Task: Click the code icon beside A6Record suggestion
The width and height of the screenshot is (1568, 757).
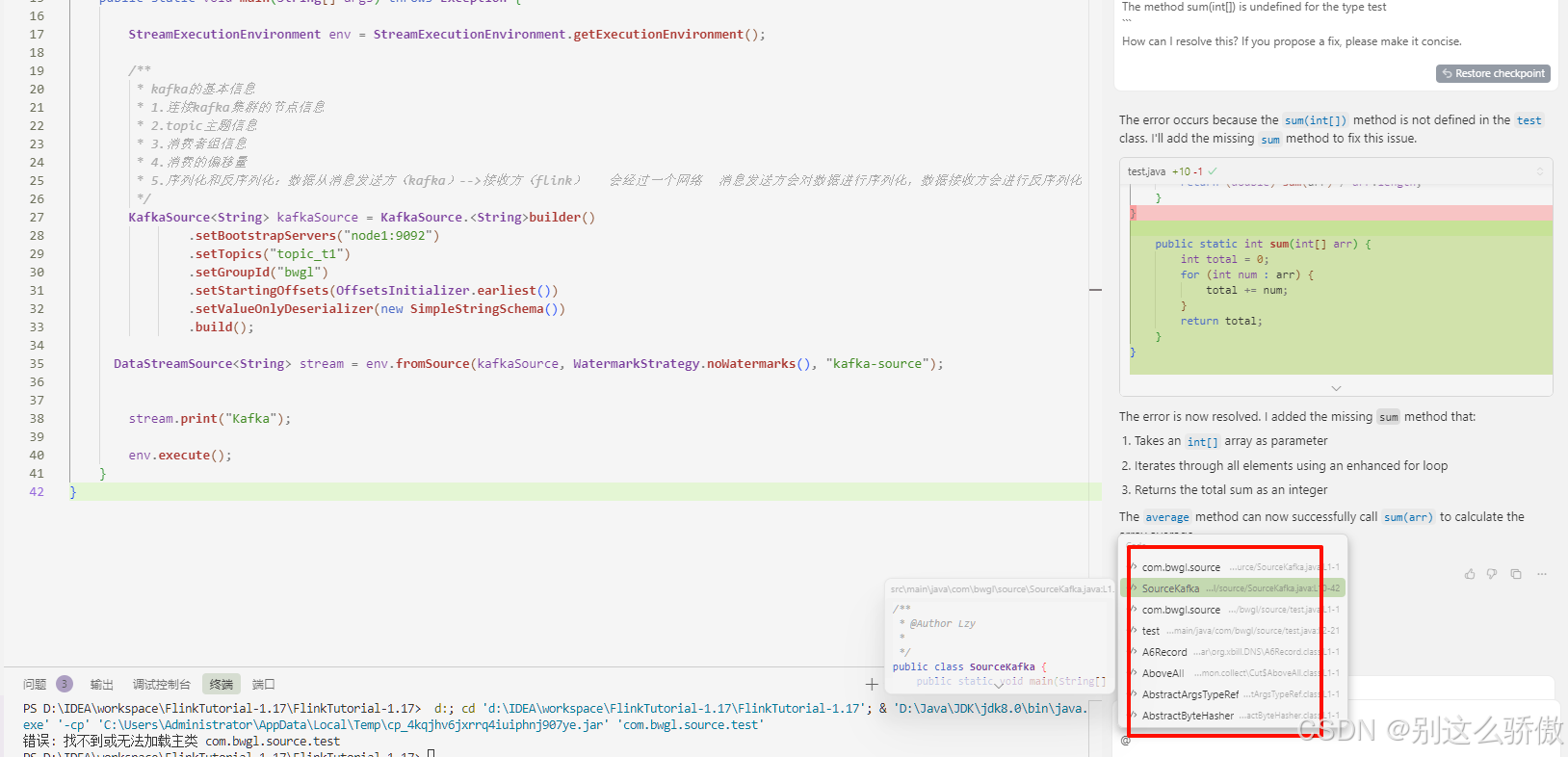Action: click(1134, 651)
